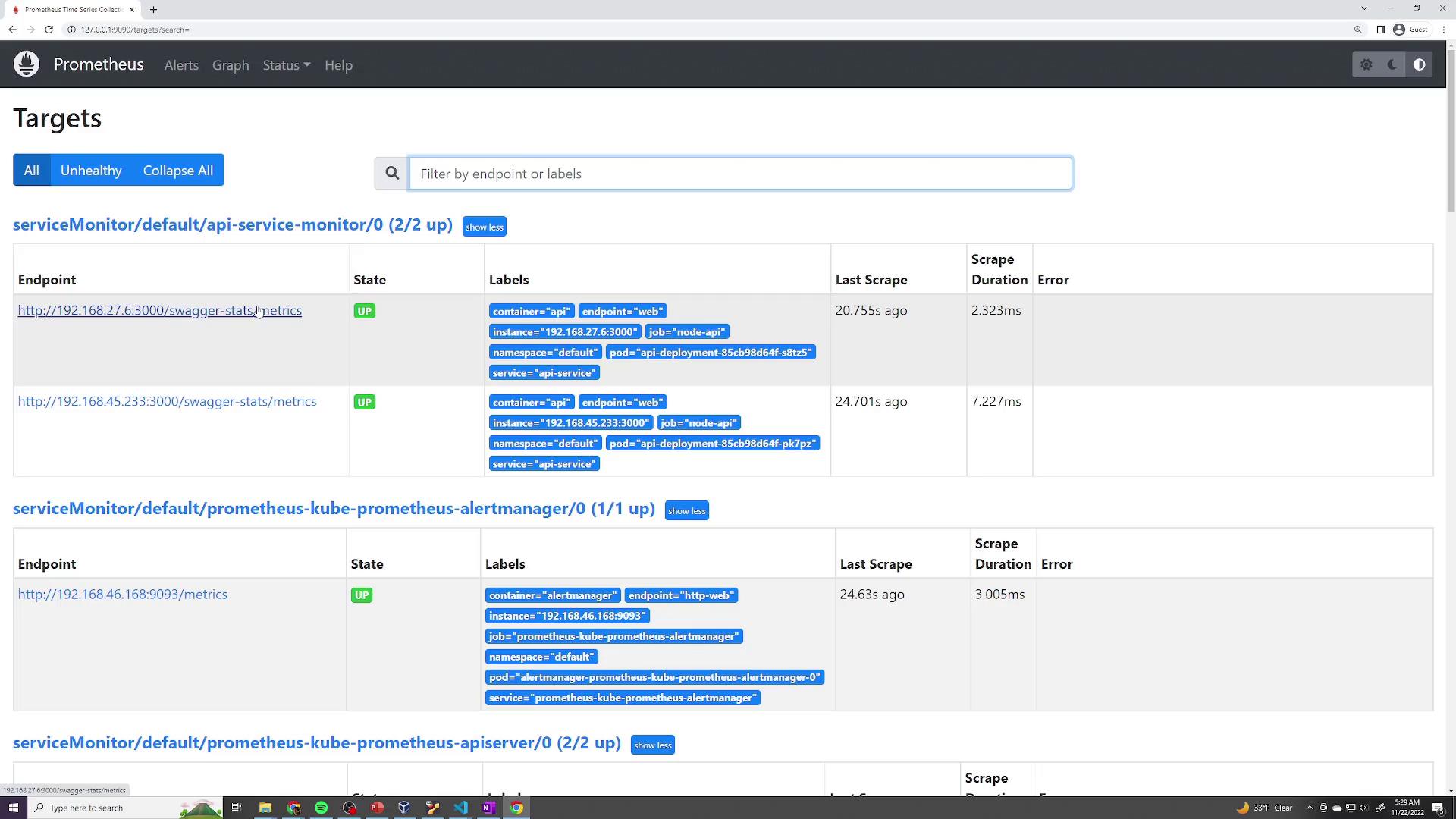
Task: Collapse api-service-monitor group with show less
Action: tap(484, 227)
